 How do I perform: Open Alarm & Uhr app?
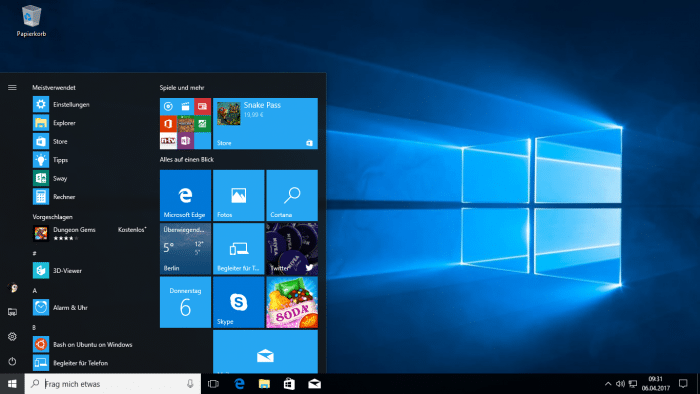click(x=89, y=307)
